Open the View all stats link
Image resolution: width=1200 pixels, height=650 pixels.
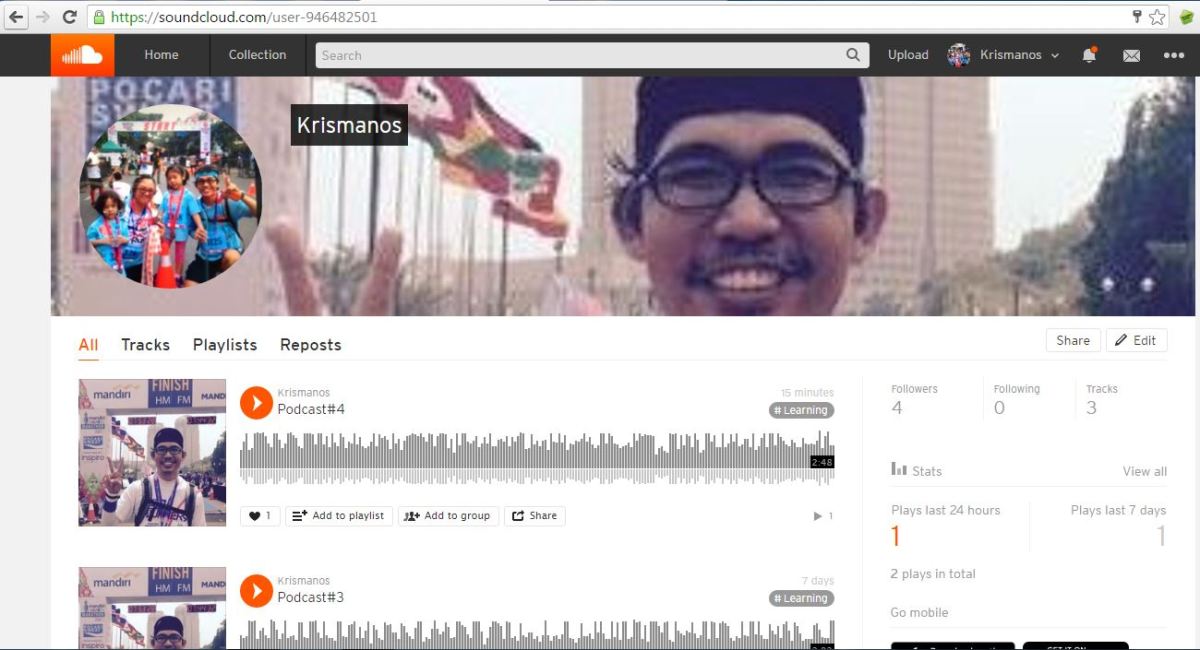1144,471
